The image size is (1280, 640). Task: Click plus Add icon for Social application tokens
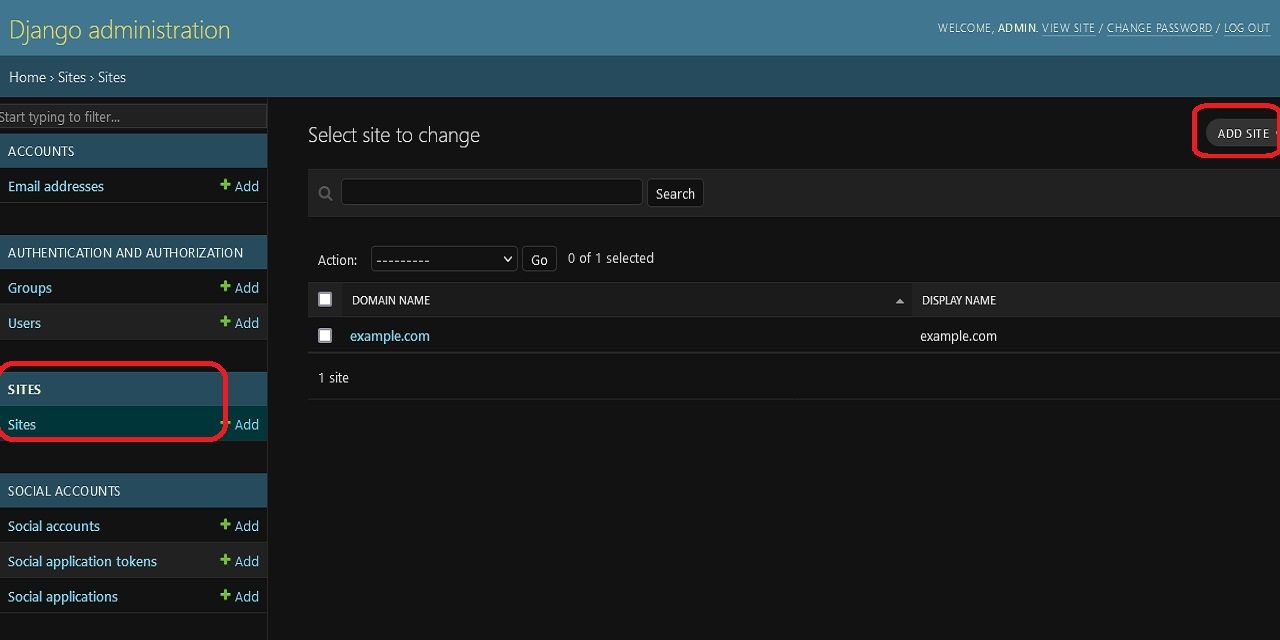click(226, 560)
